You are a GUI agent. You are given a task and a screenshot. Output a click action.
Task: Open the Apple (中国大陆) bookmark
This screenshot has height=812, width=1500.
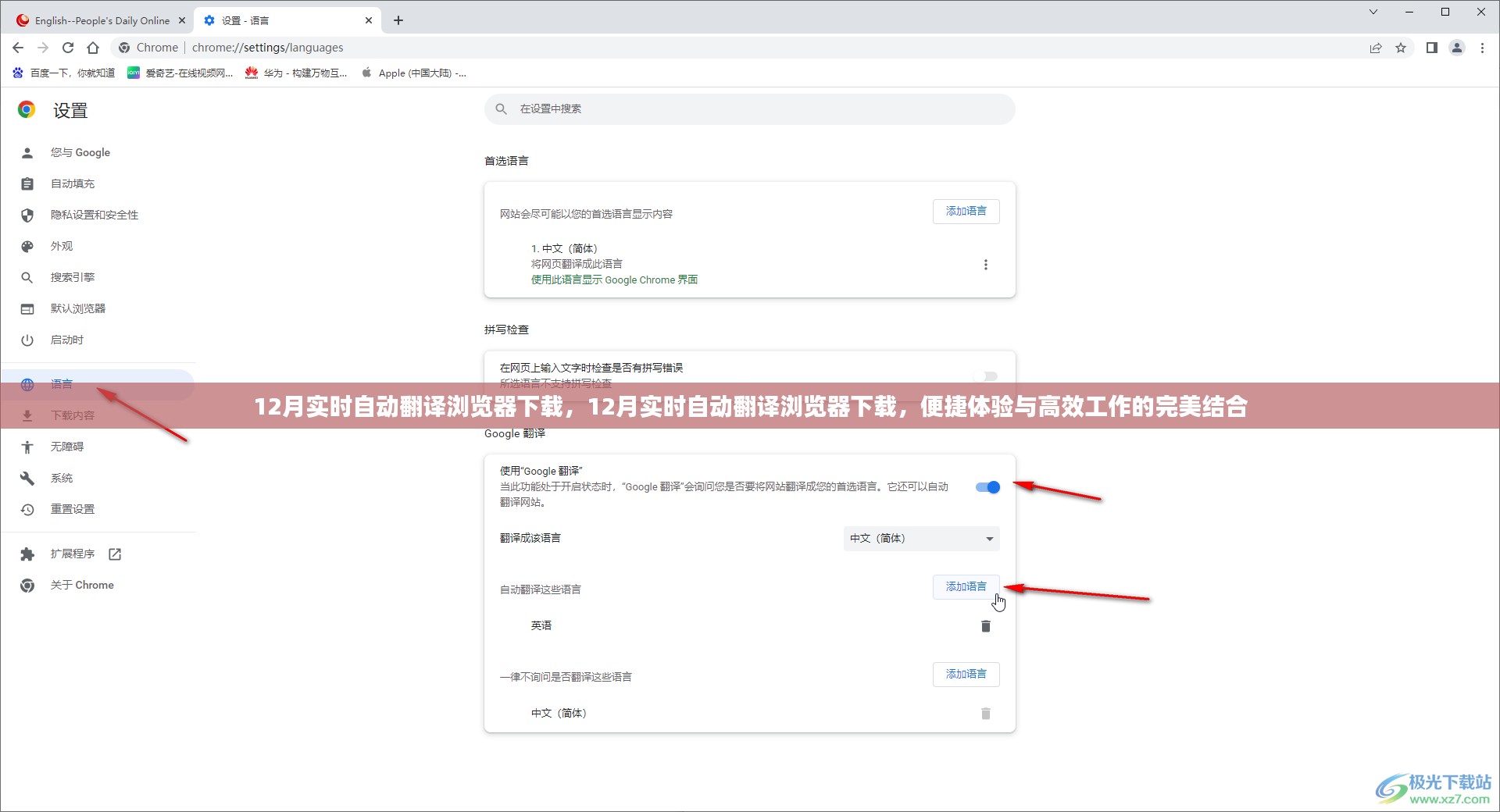point(413,73)
